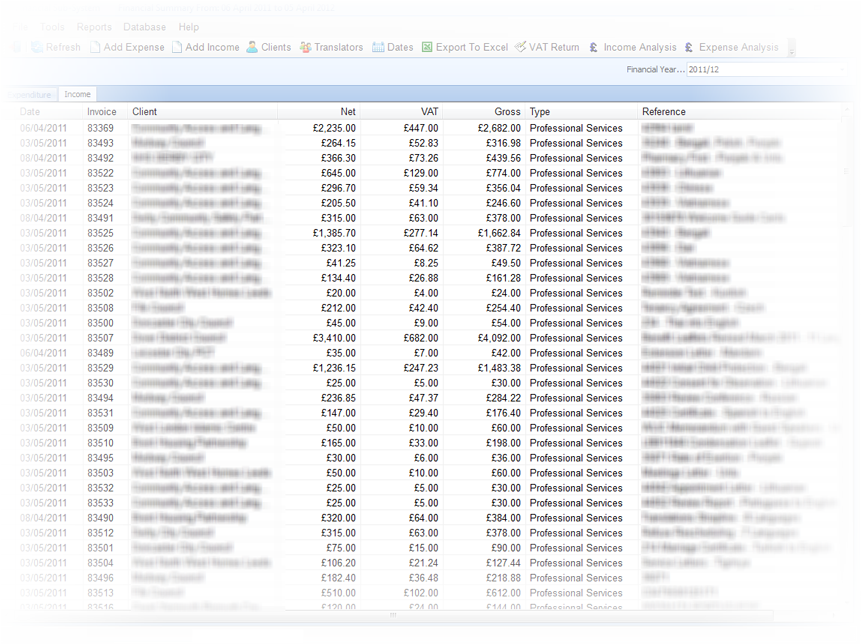The height and width of the screenshot is (644, 861).
Task: Open the Clients list icon
Action: [253, 47]
